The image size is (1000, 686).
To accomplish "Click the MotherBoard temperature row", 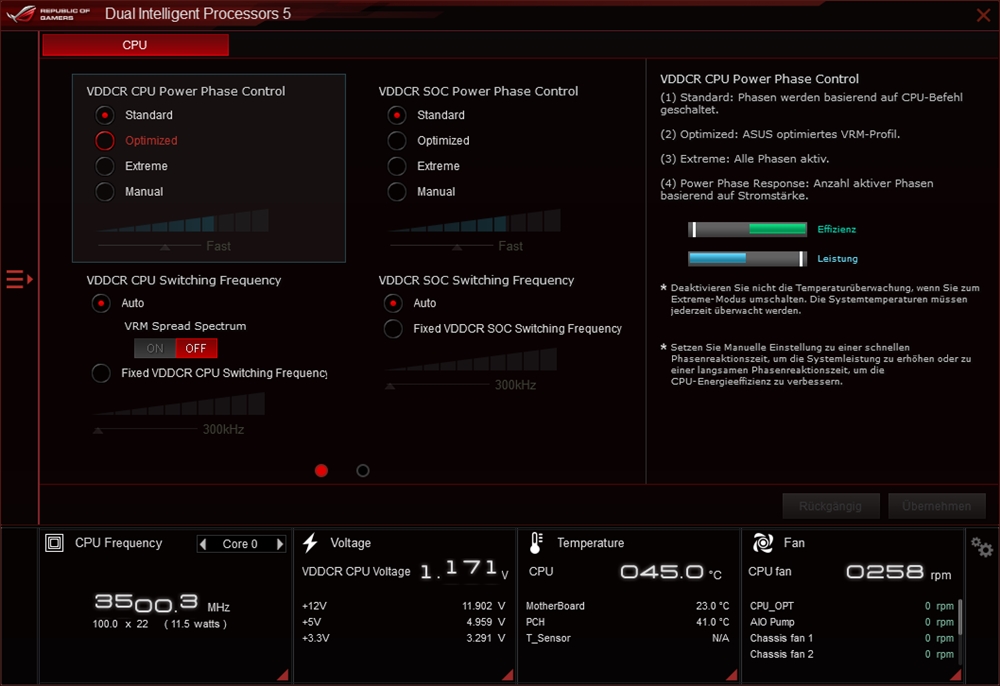I will (x=628, y=606).
